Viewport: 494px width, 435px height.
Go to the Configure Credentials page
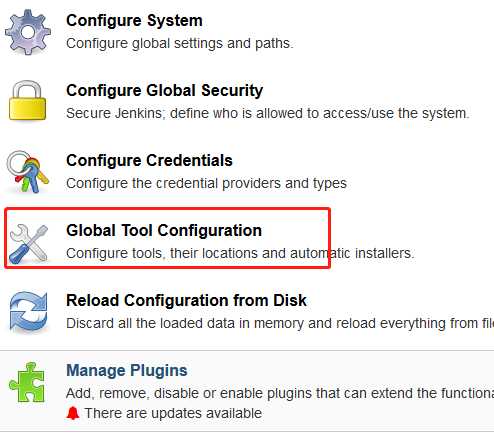(x=149, y=161)
